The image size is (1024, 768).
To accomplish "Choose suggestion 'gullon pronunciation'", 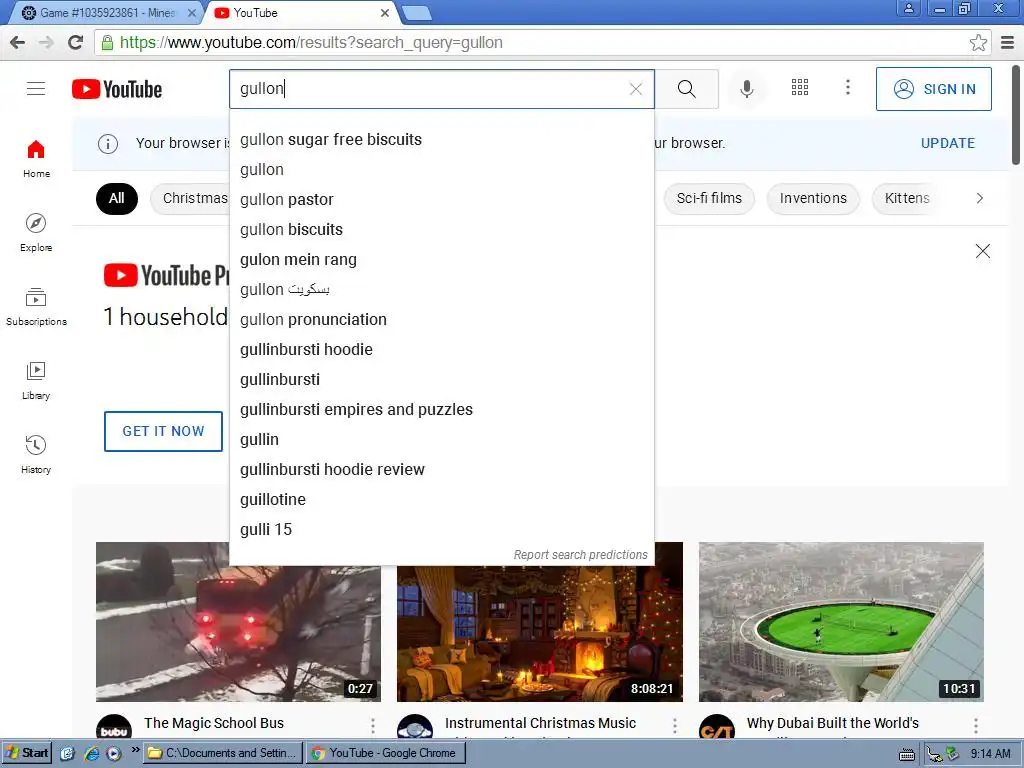I will pos(441,320).
